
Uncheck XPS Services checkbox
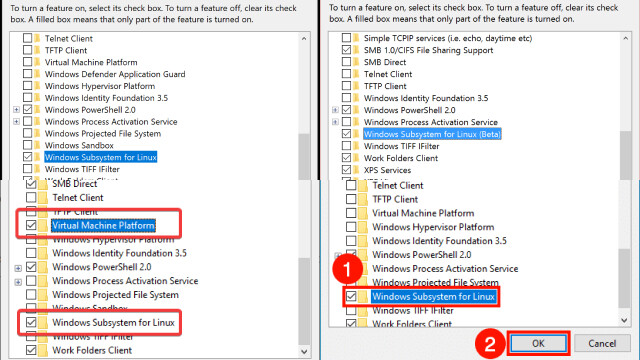point(346,170)
